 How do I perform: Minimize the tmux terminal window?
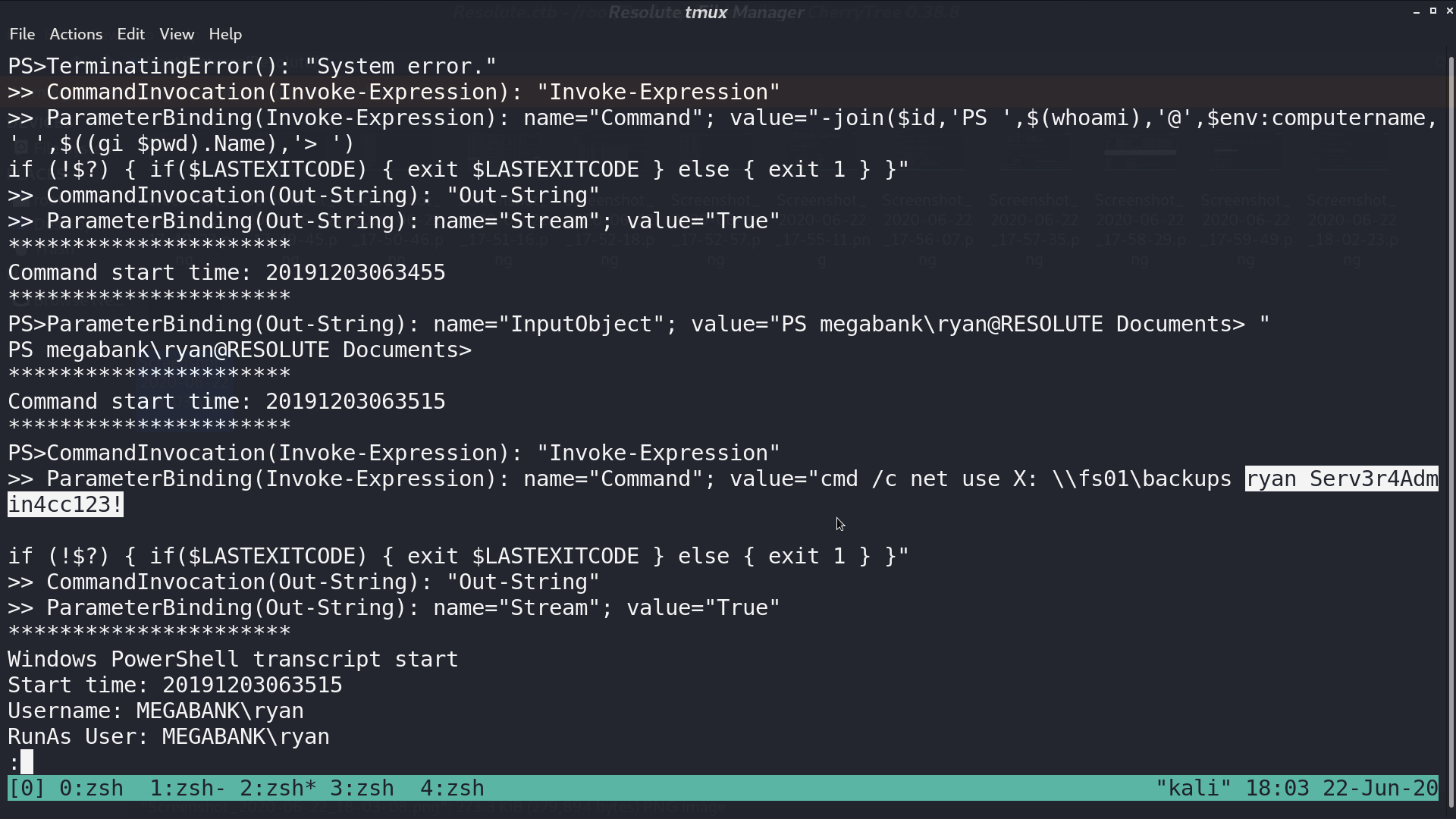click(x=1417, y=11)
